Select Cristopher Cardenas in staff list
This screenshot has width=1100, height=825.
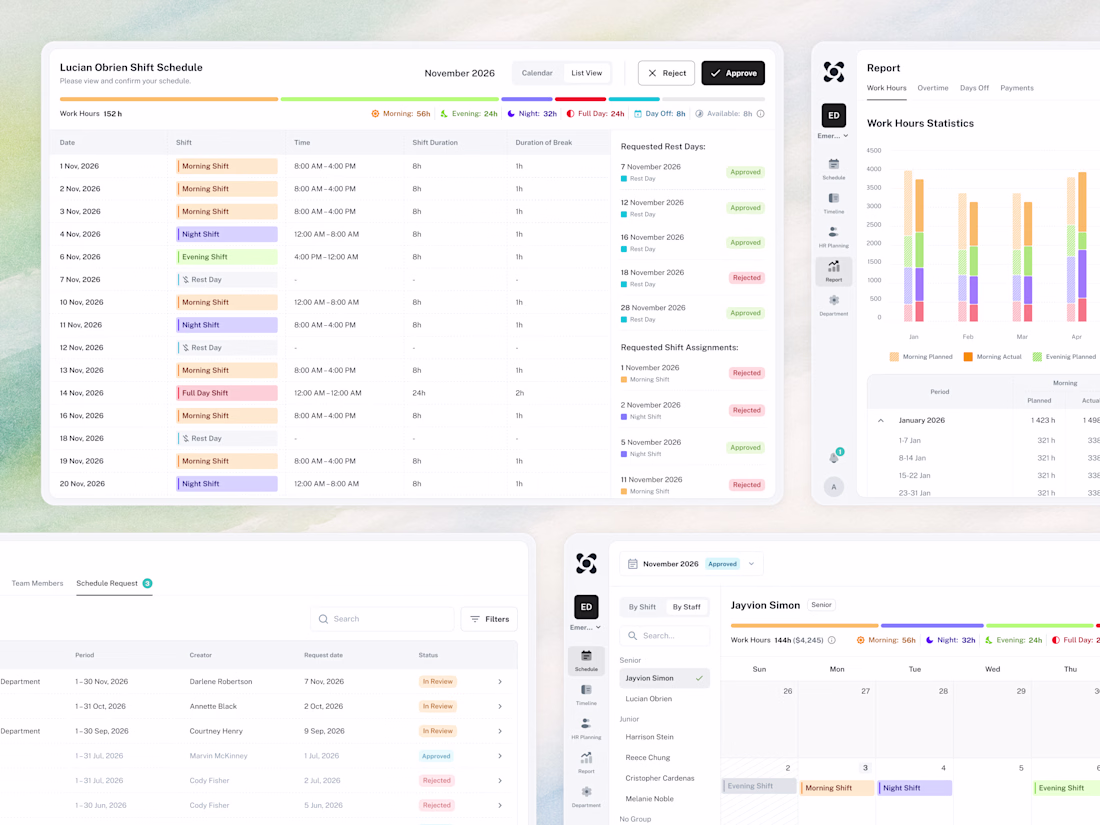(659, 778)
